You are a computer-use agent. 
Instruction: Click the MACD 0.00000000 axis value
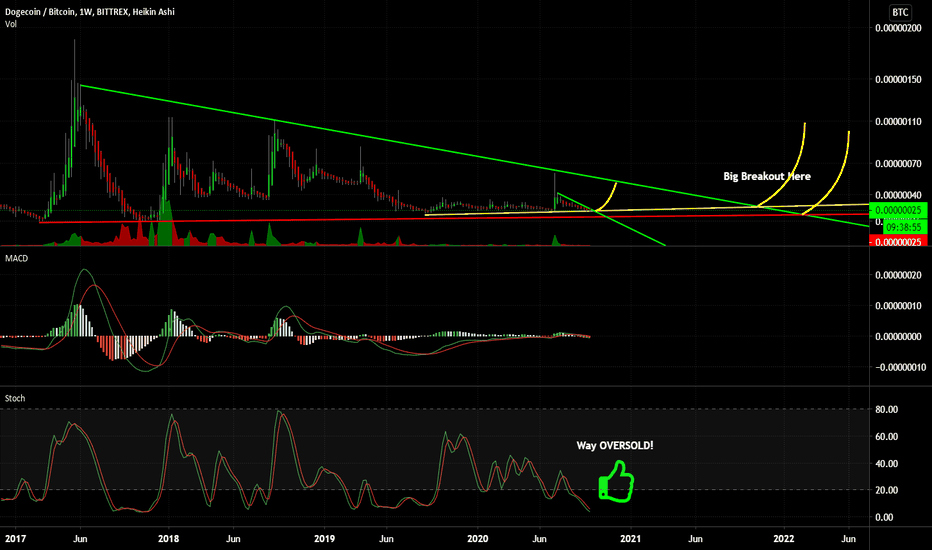(898, 337)
